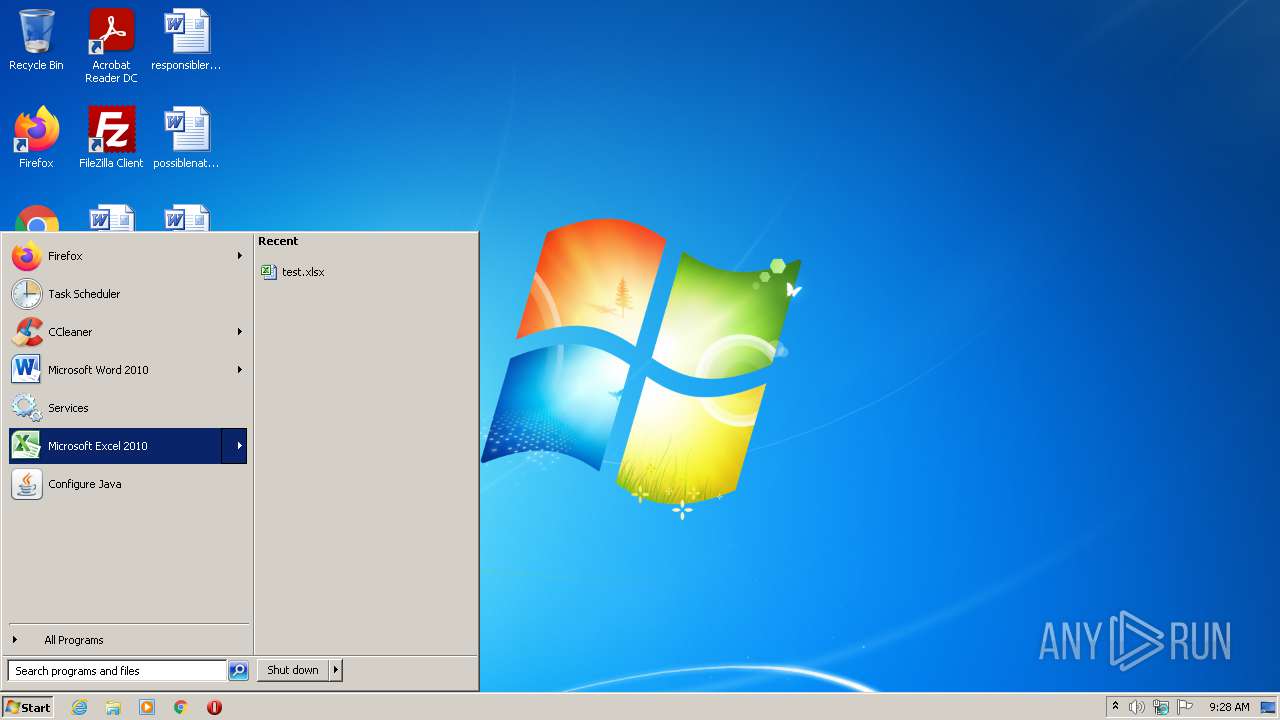Launch Acrobat Reader DC from desktop
This screenshot has width=1280, height=720.
point(111,46)
